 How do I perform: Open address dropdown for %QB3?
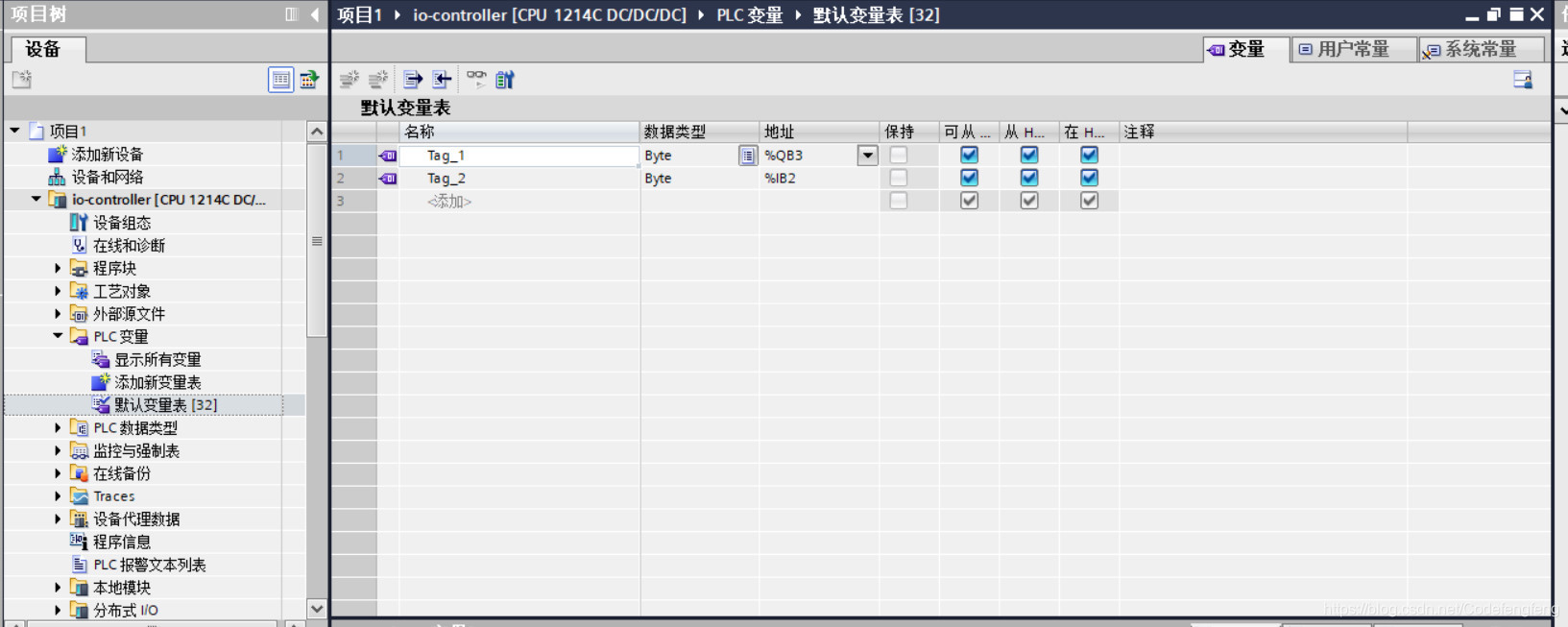coord(867,156)
